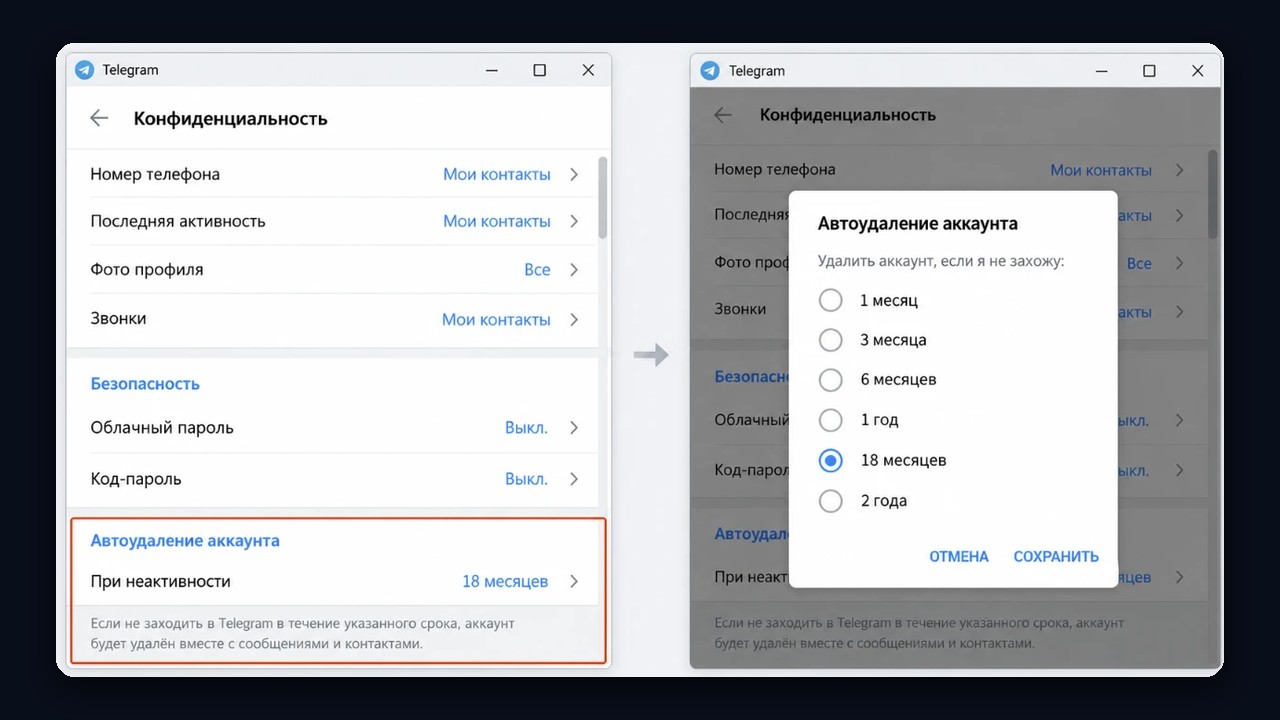
Task: Go back using arrow in undimmed Конфиденциальность window
Action: [x=99, y=118]
